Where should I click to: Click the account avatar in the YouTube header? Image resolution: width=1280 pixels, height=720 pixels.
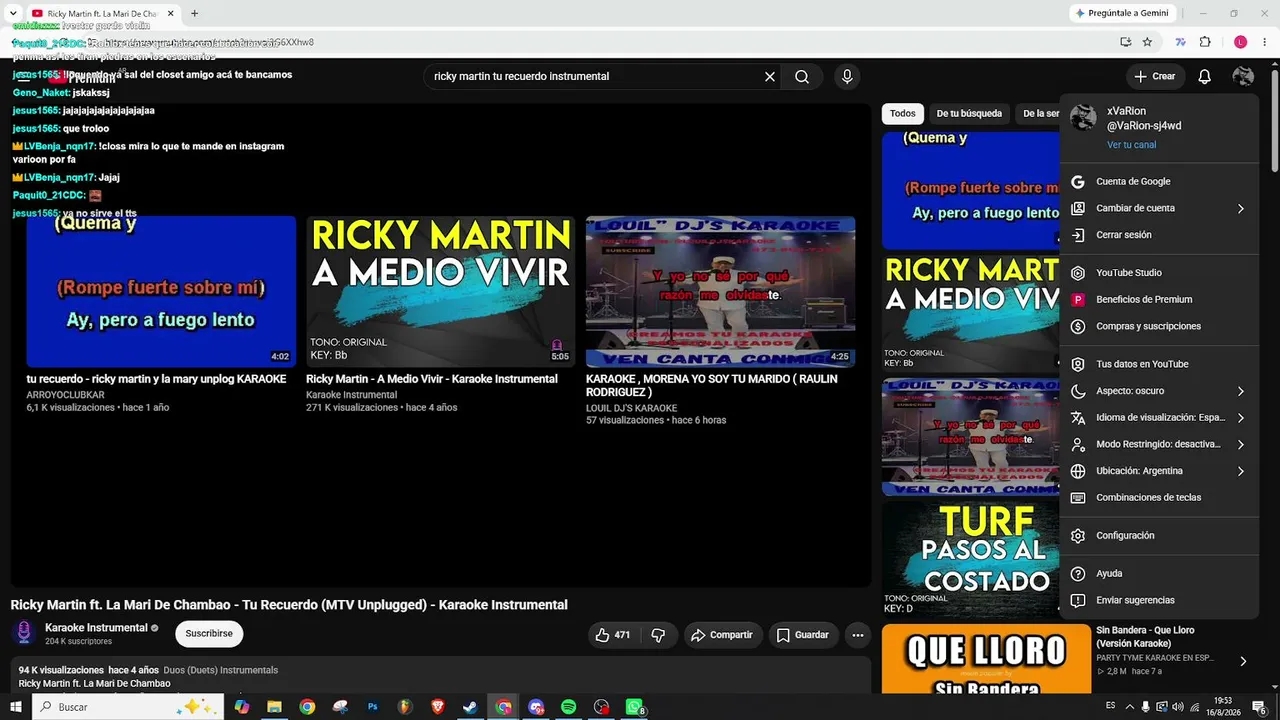(x=1243, y=76)
